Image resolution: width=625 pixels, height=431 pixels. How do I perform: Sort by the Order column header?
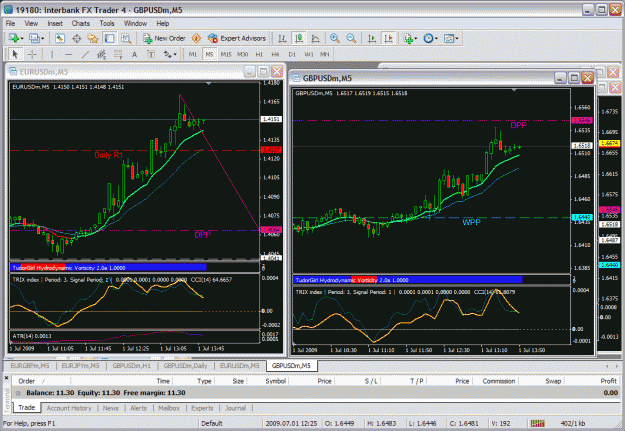(x=27, y=381)
